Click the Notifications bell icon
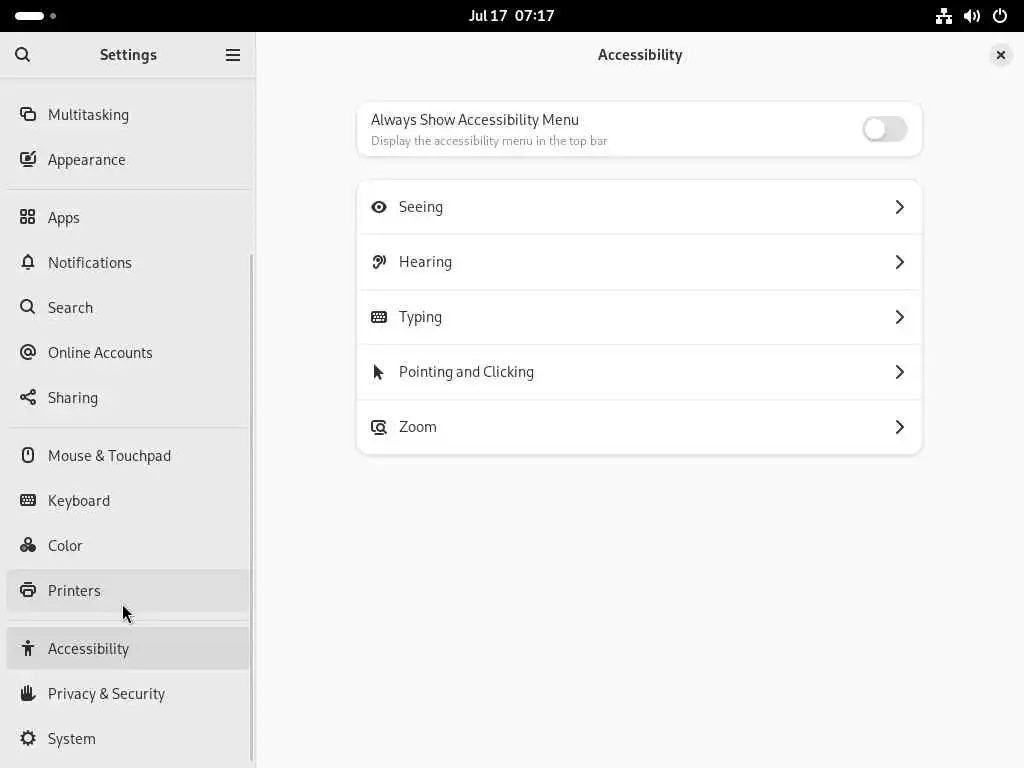Viewport: 1024px width, 768px height. click(x=27, y=262)
